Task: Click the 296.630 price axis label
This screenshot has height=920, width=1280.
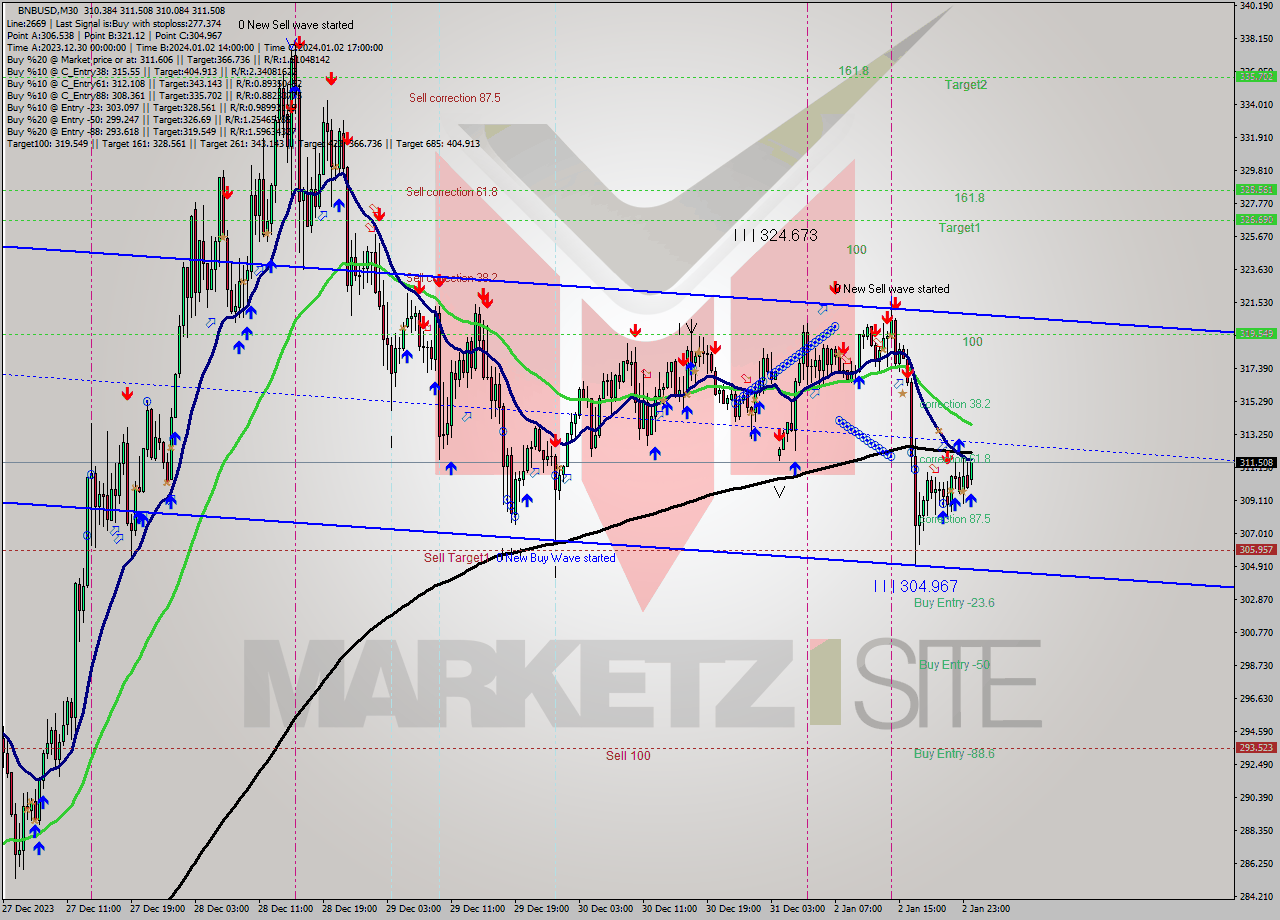Action: point(1256,699)
